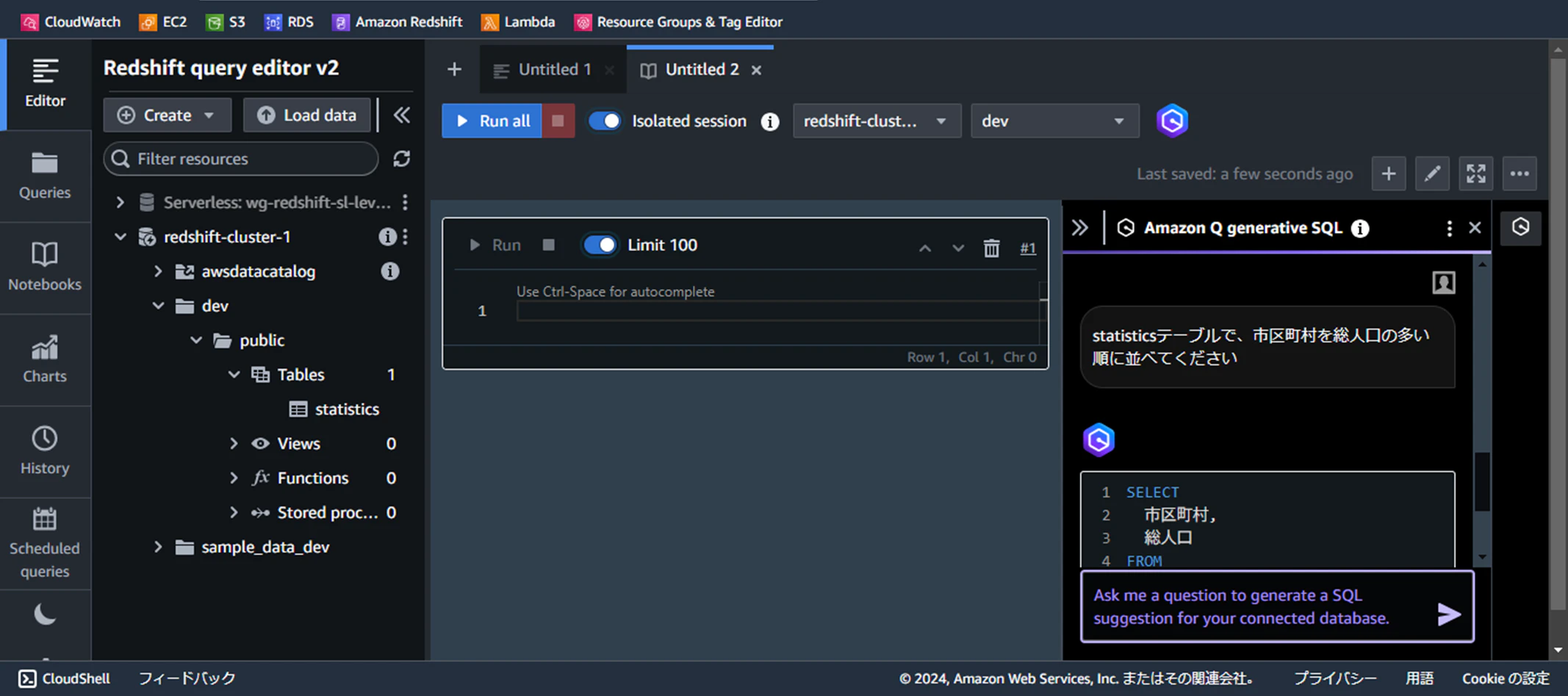Show Isolated session info tooltip
1568x696 pixels.
770,121
